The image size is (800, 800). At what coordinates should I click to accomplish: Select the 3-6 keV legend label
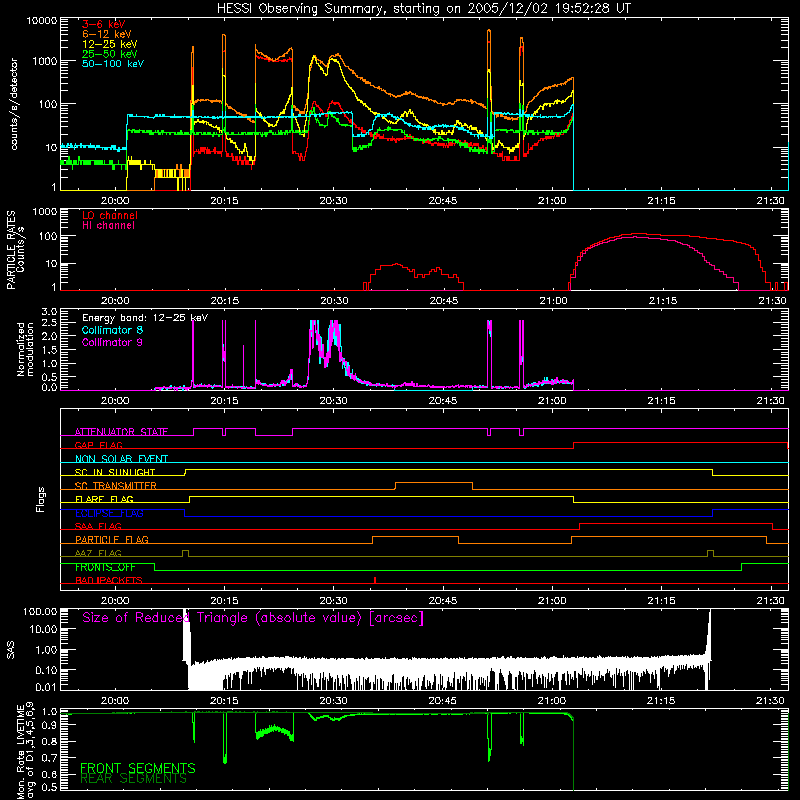click(x=104, y=24)
